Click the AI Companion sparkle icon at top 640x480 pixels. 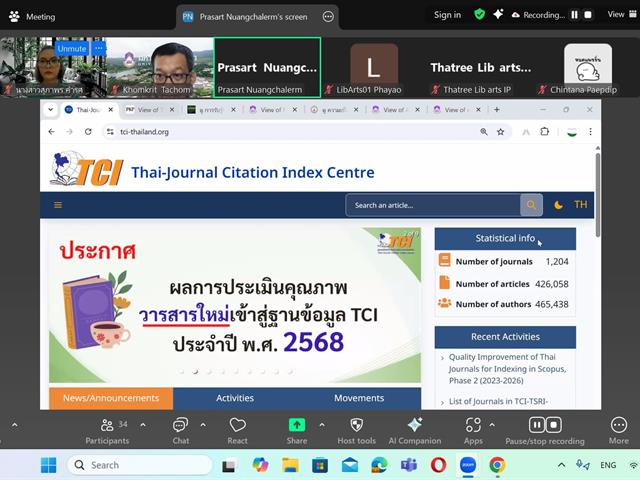point(498,15)
